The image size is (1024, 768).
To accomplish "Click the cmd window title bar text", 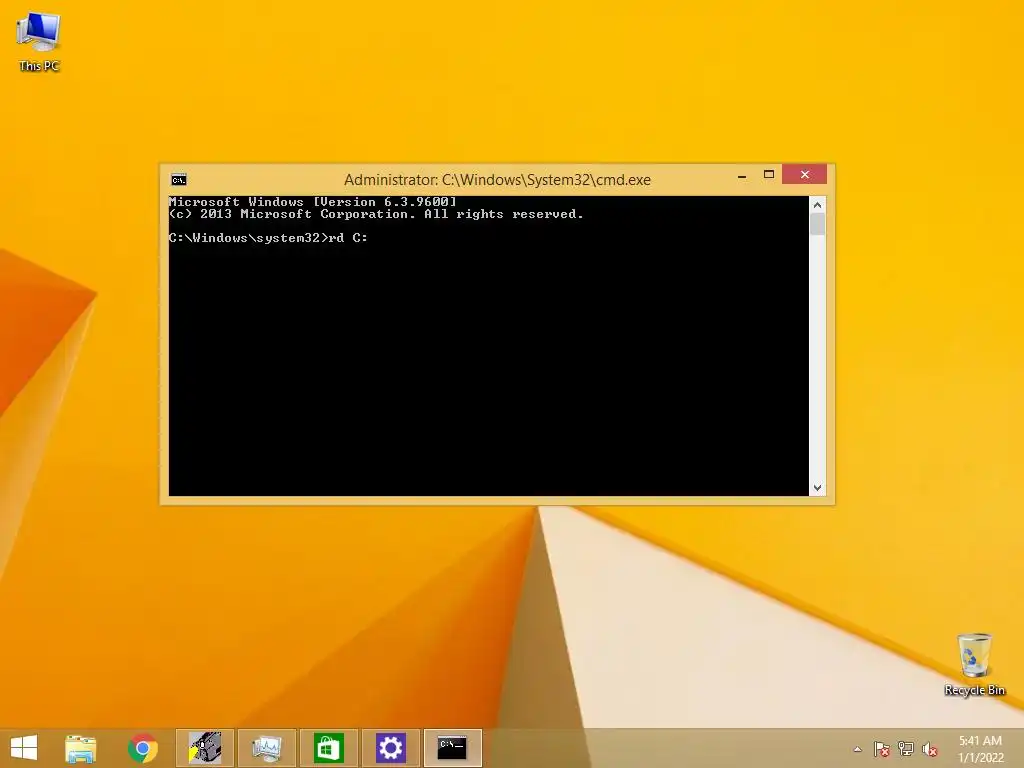I will pyautogui.click(x=497, y=180).
